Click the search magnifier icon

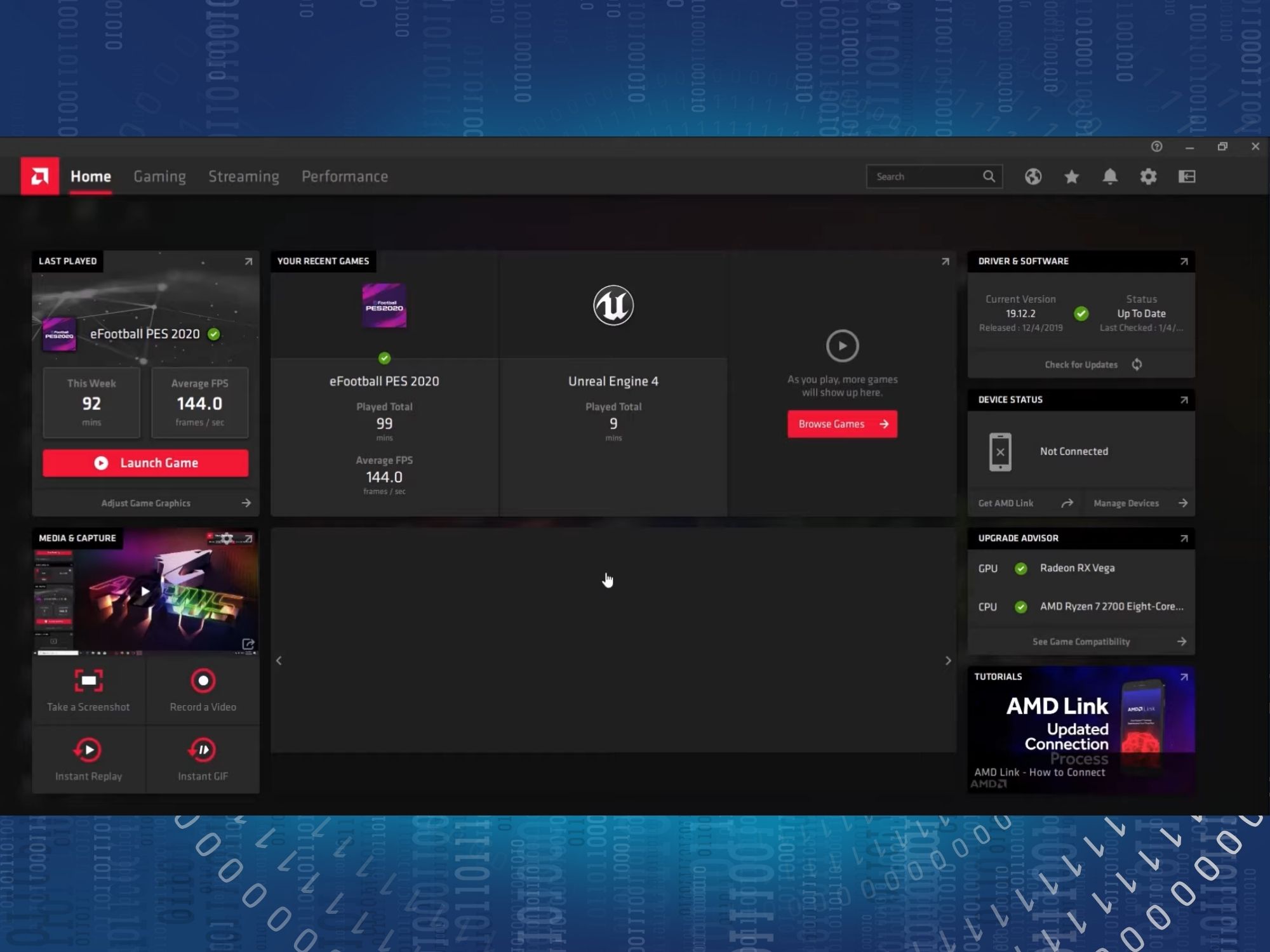(989, 176)
